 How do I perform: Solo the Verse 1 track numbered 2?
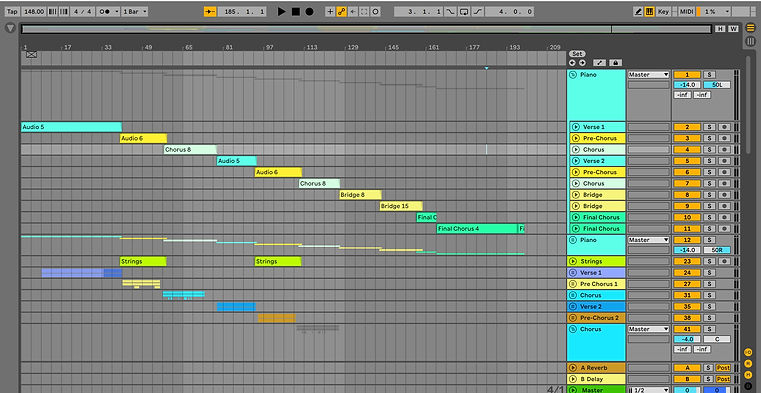[709, 127]
